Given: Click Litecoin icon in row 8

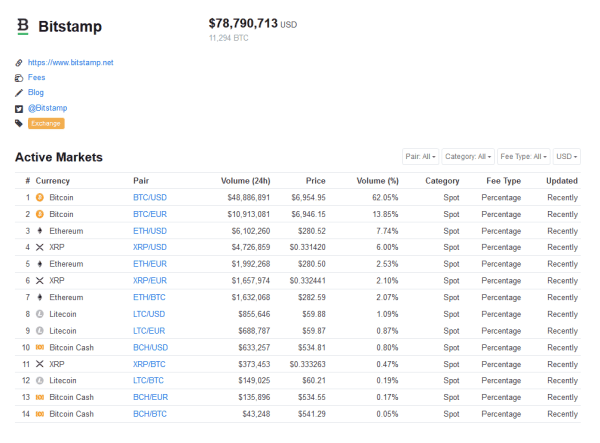Looking at the screenshot, I should pos(39,314).
